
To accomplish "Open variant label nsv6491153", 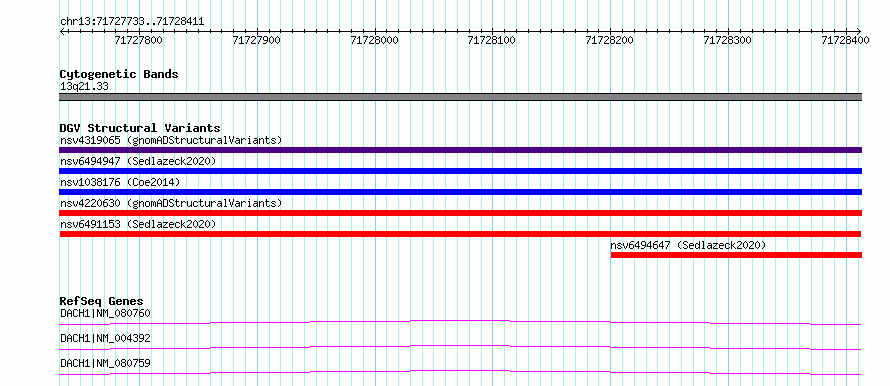I will 138,224.
